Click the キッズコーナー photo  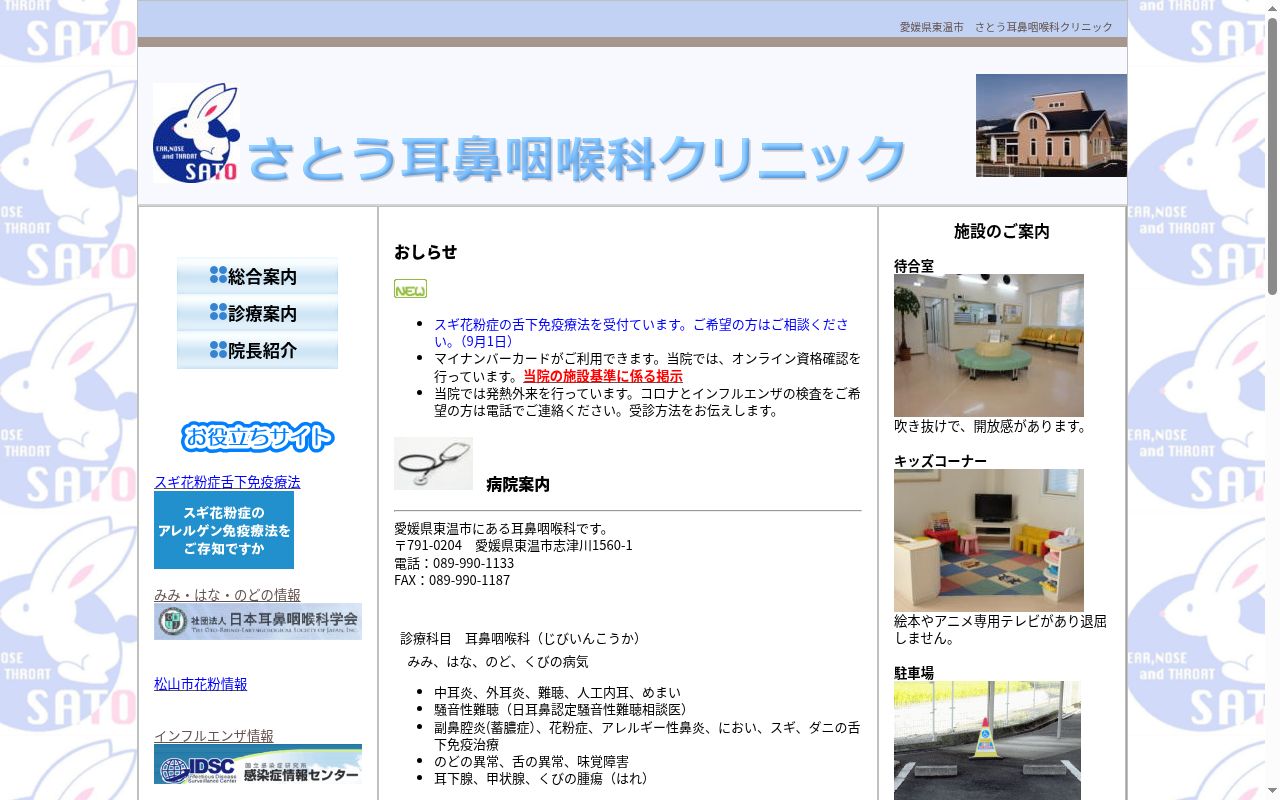(x=989, y=540)
